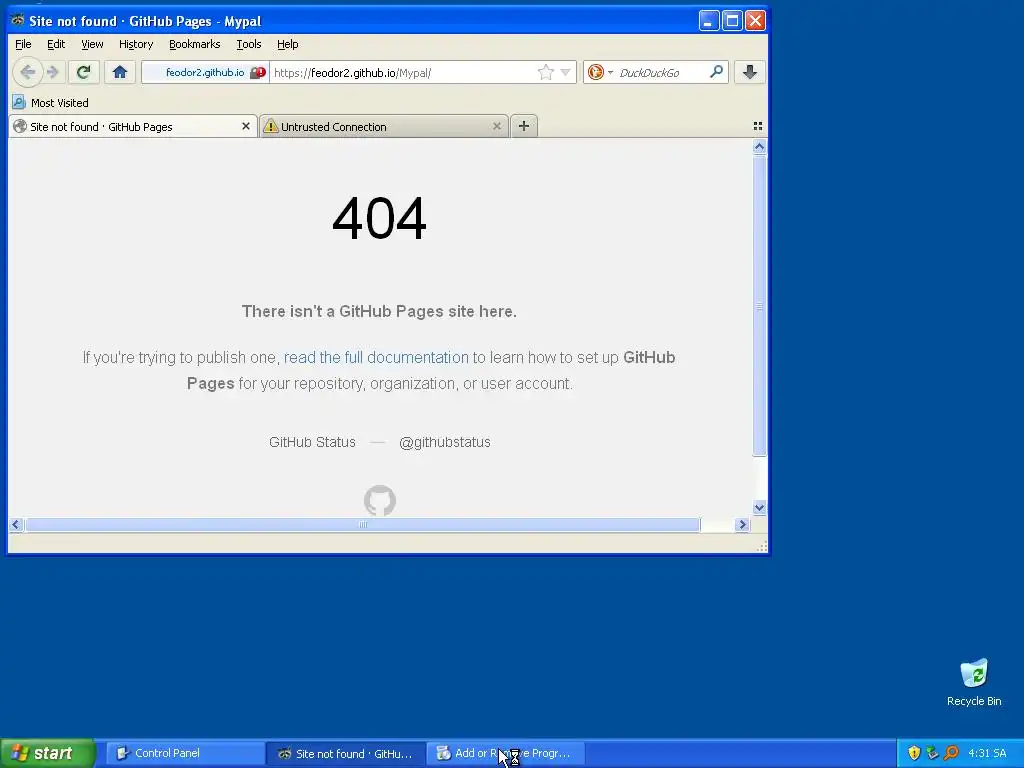Screen dimensions: 1024x768
Task: Select the Recycle Bin desktop icon
Action: pos(974,682)
